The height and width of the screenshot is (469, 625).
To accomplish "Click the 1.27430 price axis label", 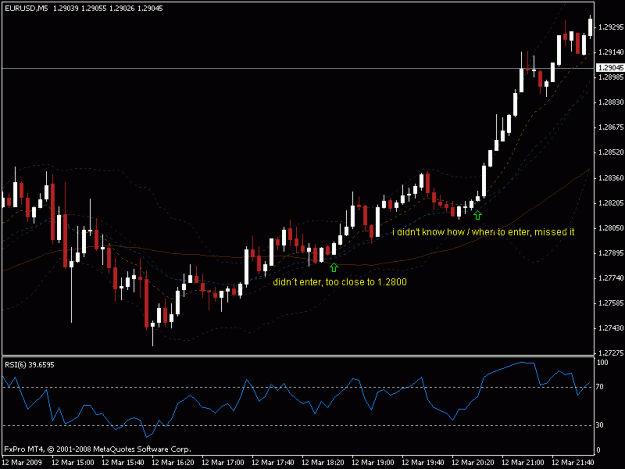I will tap(611, 328).
